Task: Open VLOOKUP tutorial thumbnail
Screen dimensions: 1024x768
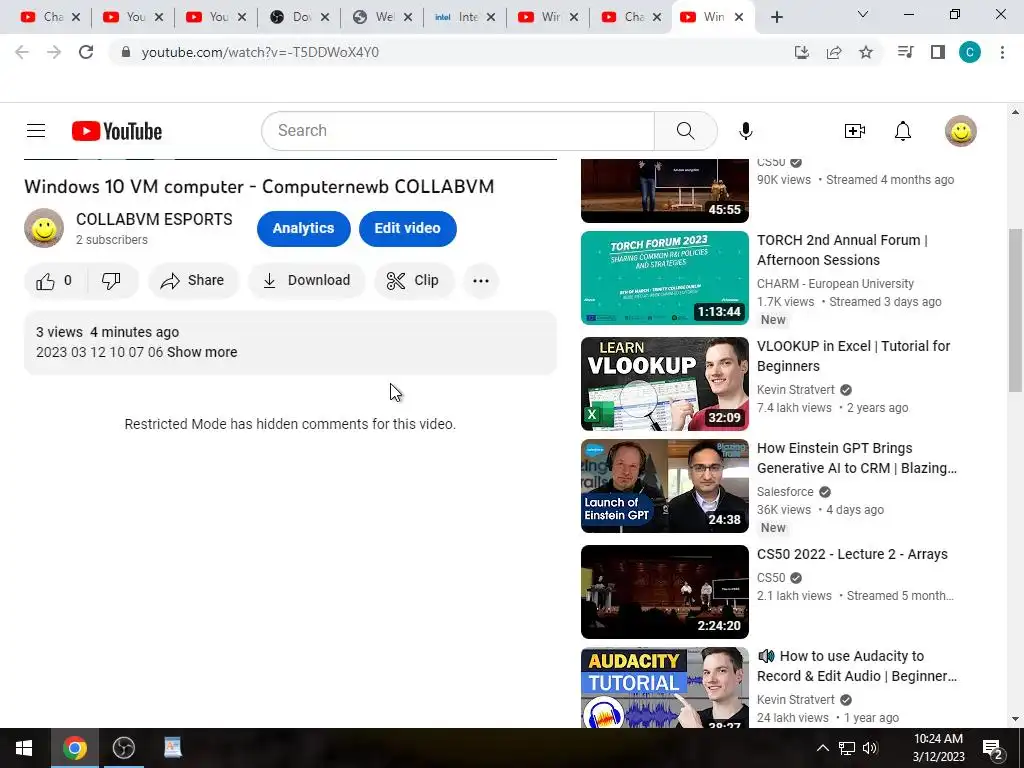Action: (665, 384)
